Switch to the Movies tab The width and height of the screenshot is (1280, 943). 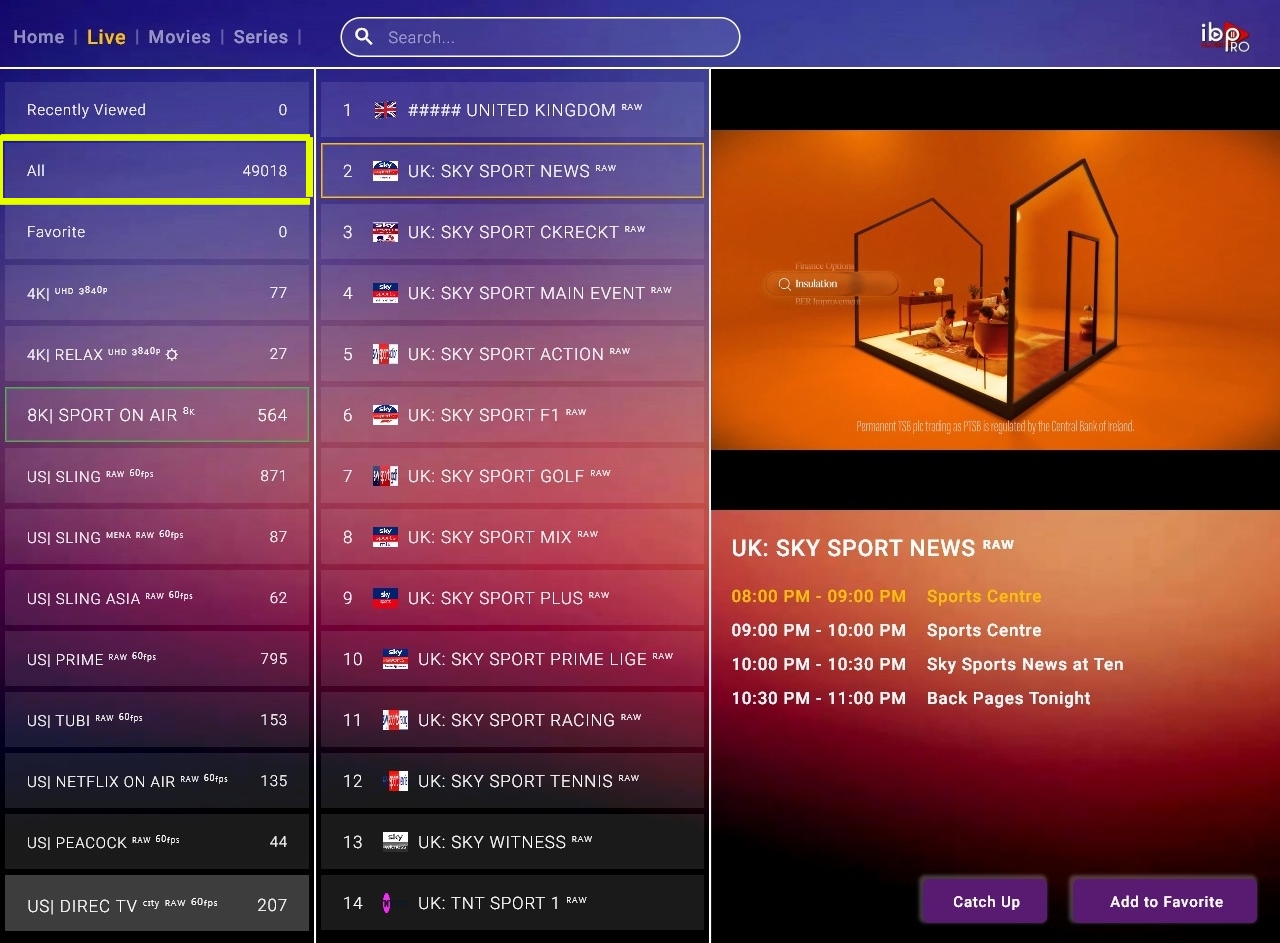(x=179, y=37)
